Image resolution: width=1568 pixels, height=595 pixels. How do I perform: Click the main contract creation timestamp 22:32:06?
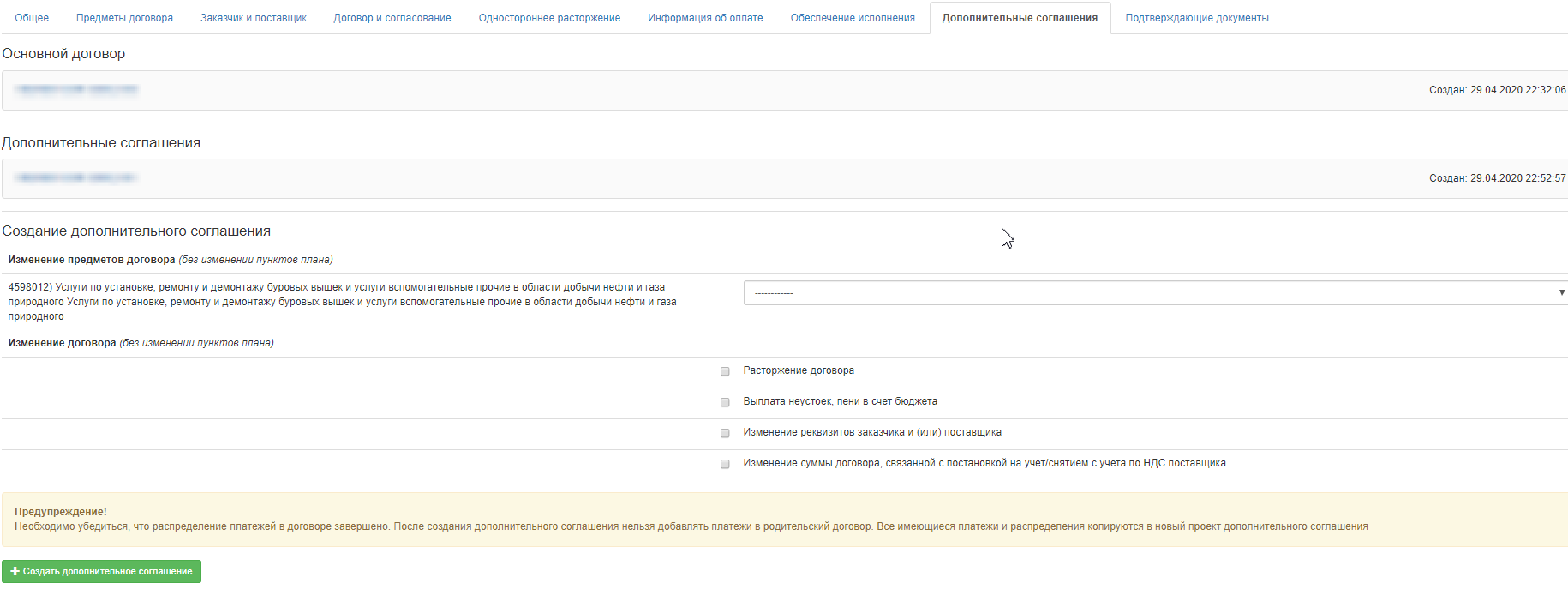tap(1497, 90)
